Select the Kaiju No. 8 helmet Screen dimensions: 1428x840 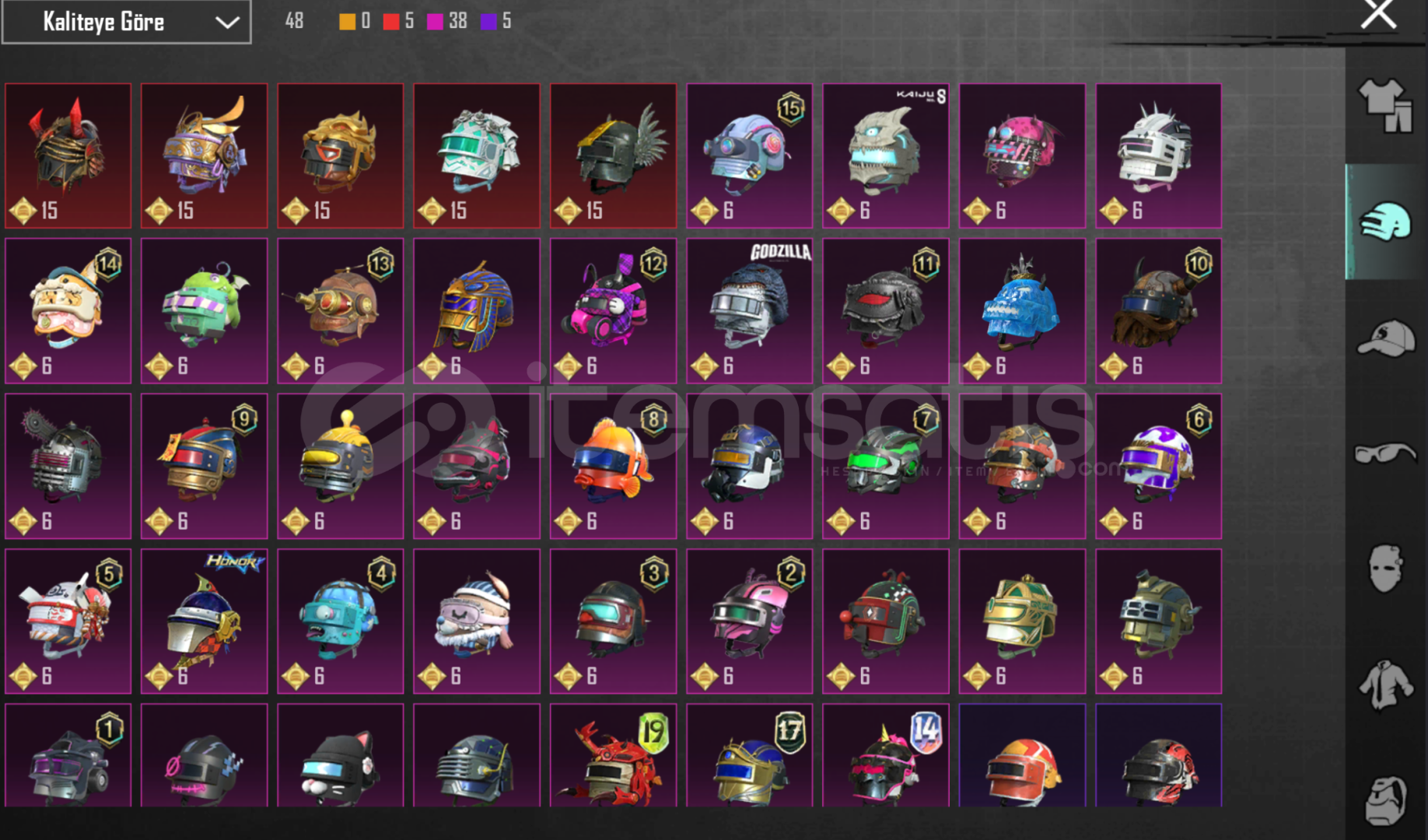tap(886, 156)
